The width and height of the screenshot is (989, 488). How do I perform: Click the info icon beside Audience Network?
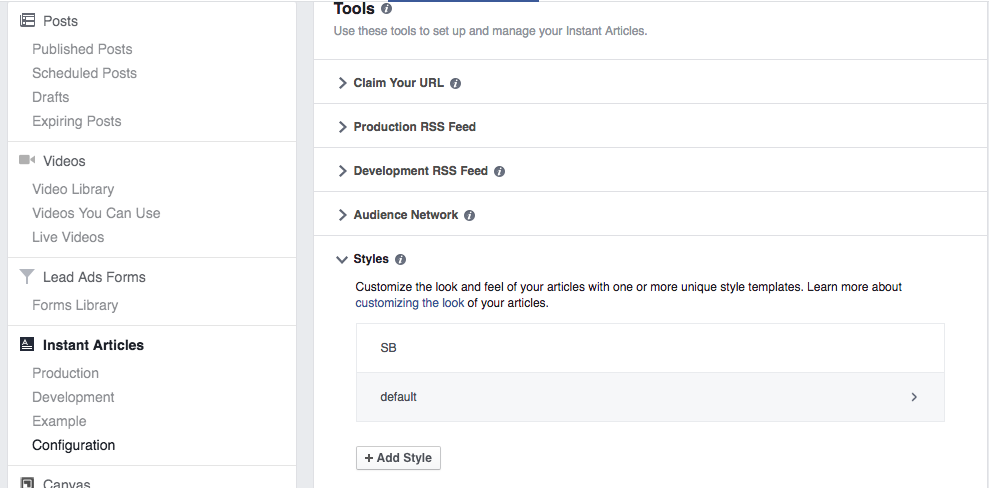[x=469, y=216]
